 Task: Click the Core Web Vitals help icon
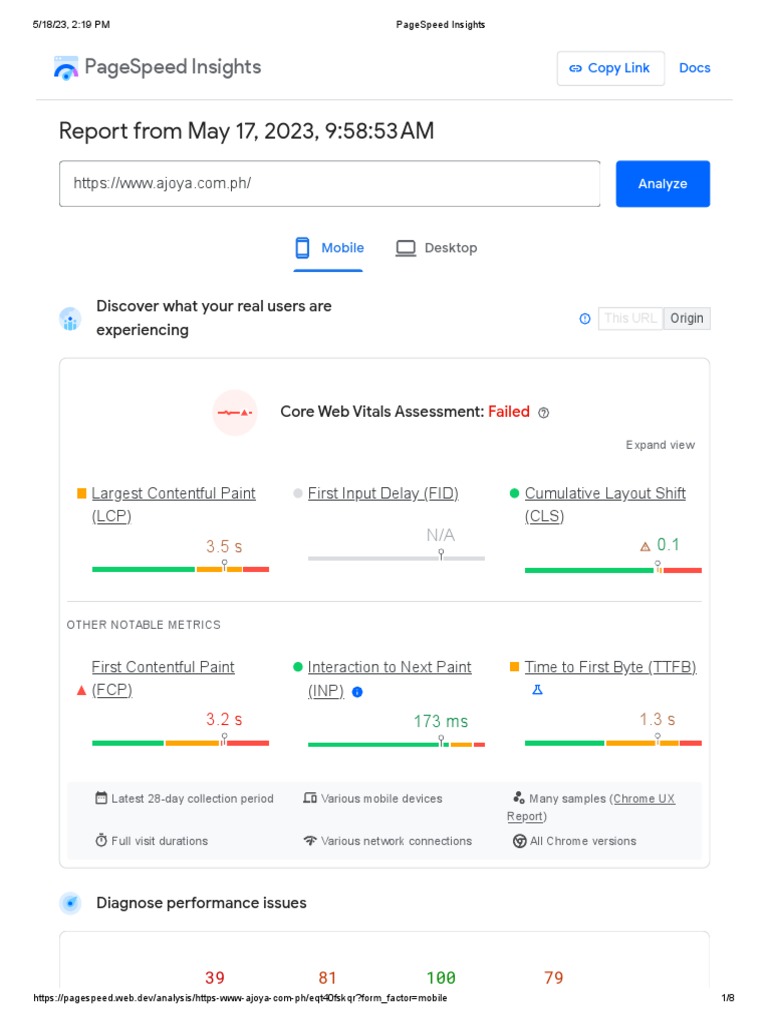point(544,412)
